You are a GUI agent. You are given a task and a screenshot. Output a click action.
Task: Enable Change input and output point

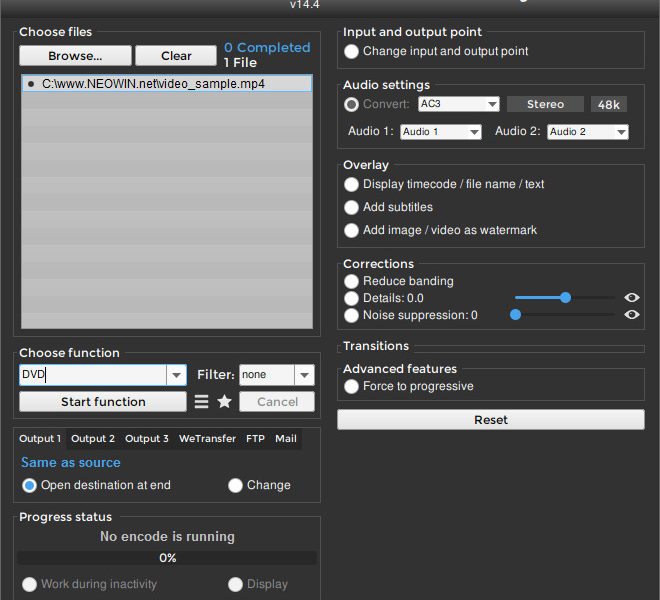(x=352, y=51)
